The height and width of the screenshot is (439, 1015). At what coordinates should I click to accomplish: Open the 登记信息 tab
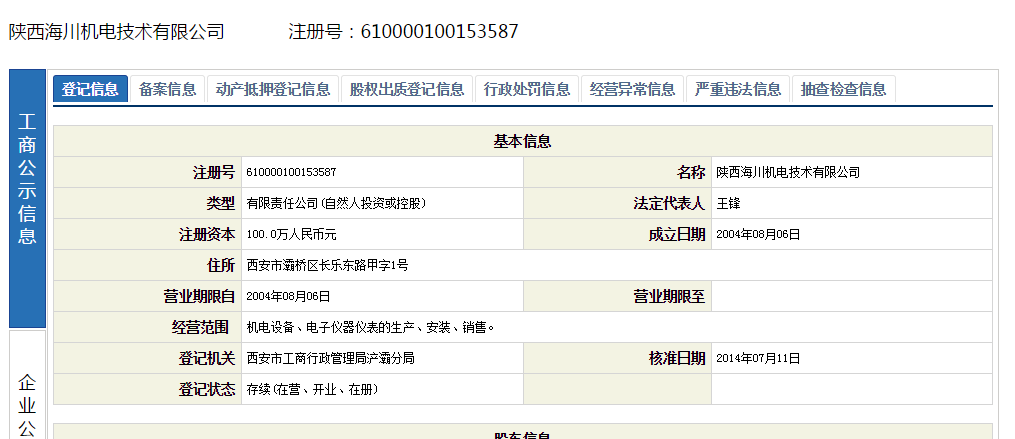click(90, 89)
